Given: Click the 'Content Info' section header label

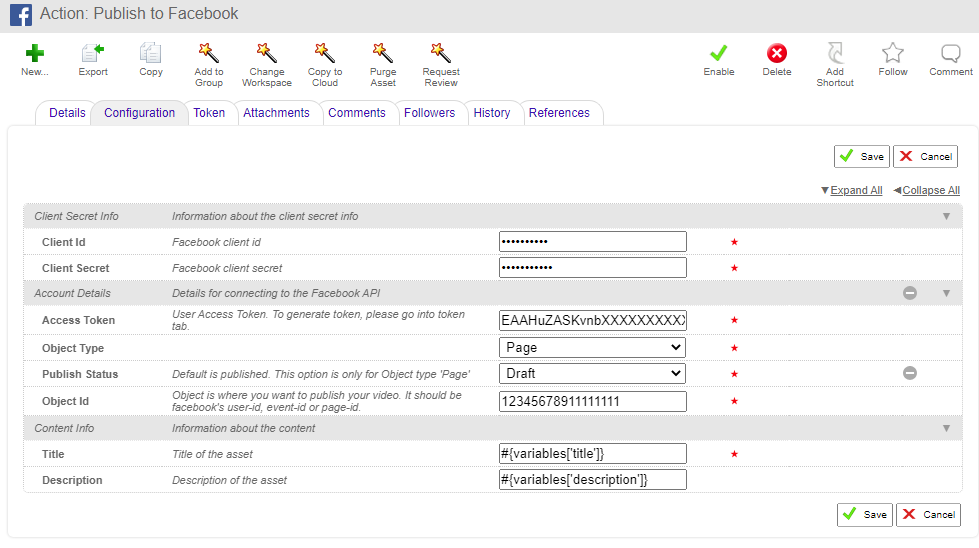Looking at the screenshot, I should [64, 428].
